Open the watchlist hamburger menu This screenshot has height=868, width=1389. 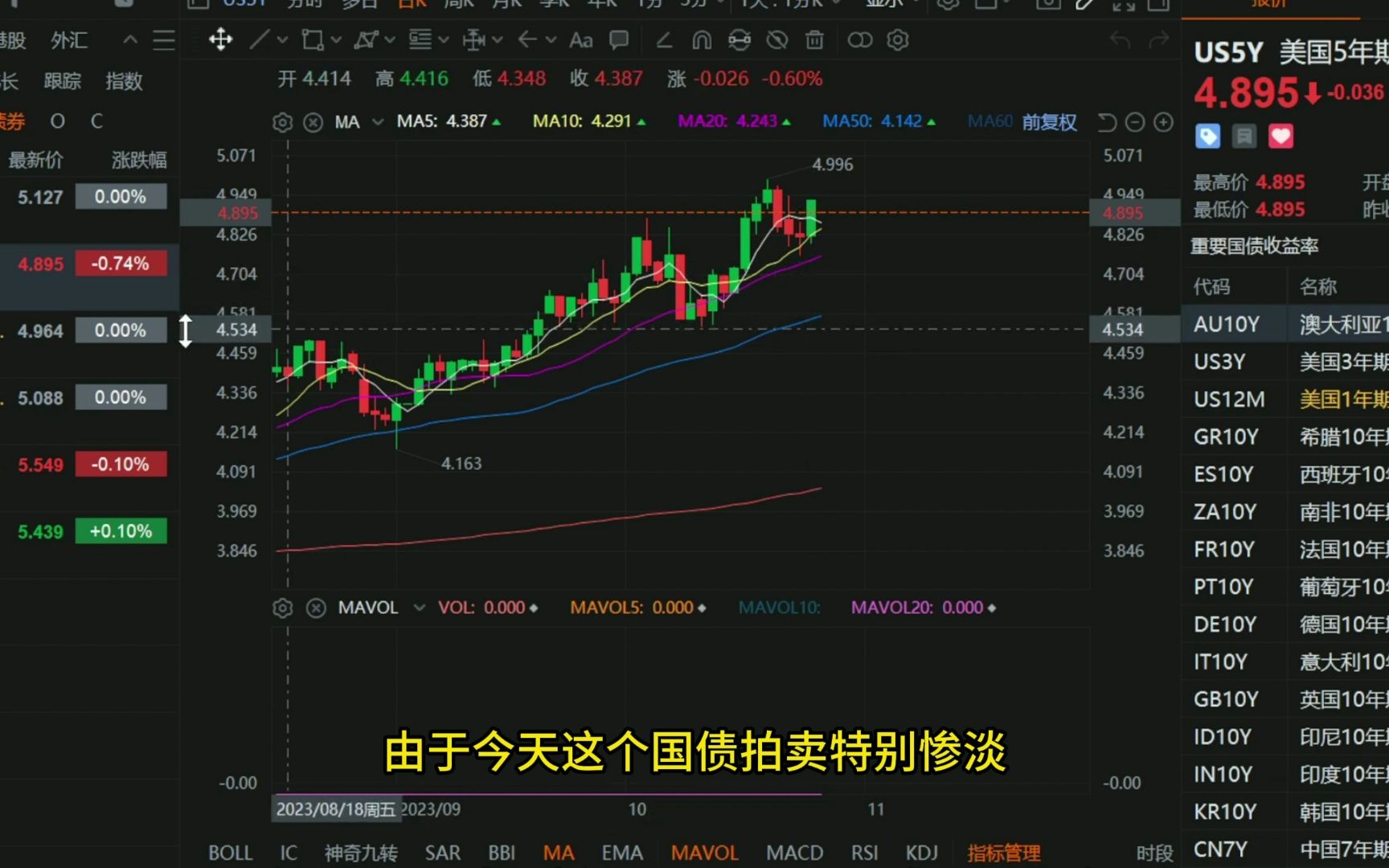[x=164, y=40]
